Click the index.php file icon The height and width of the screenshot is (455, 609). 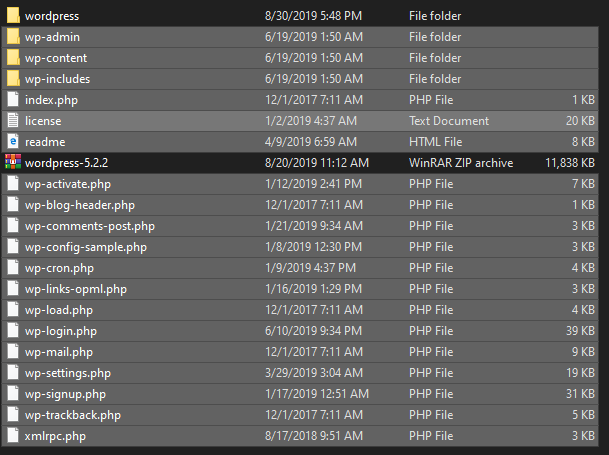[x=12, y=100]
